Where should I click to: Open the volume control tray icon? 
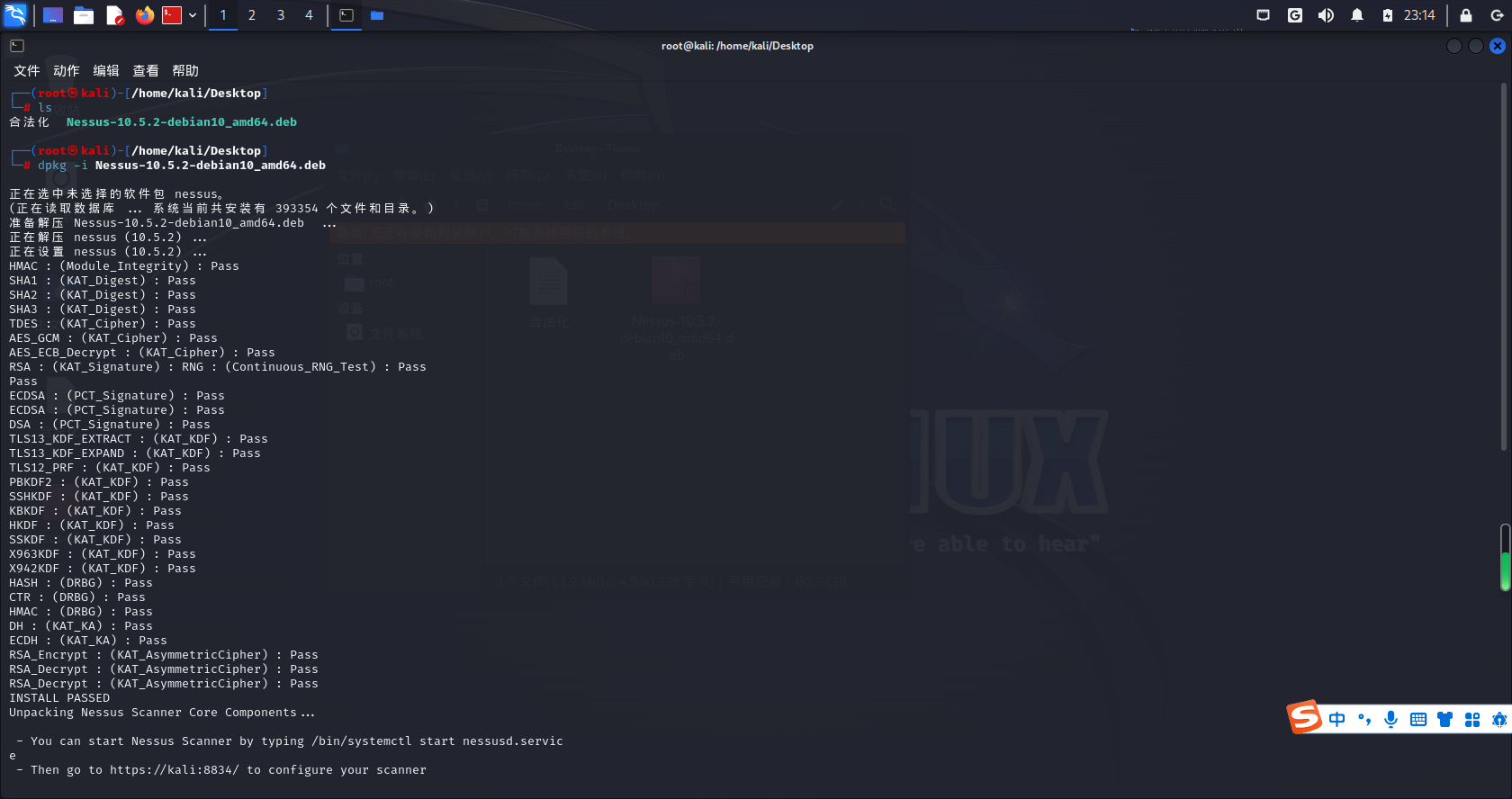pos(1326,15)
